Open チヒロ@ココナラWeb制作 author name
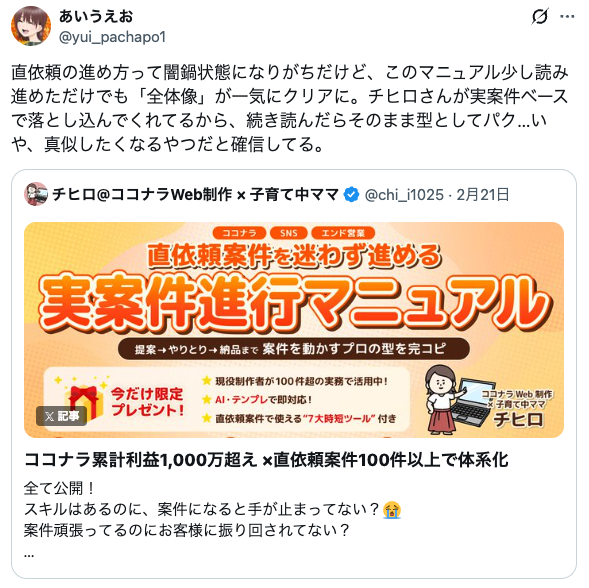This screenshot has height=588, width=589. coord(195,195)
